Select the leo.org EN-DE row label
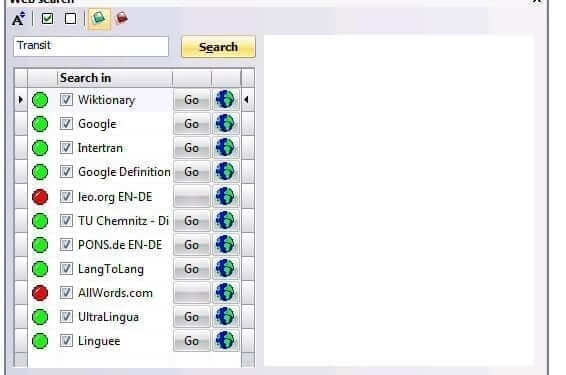The height and width of the screenshot is (375, 566). (x=115, y=197)
